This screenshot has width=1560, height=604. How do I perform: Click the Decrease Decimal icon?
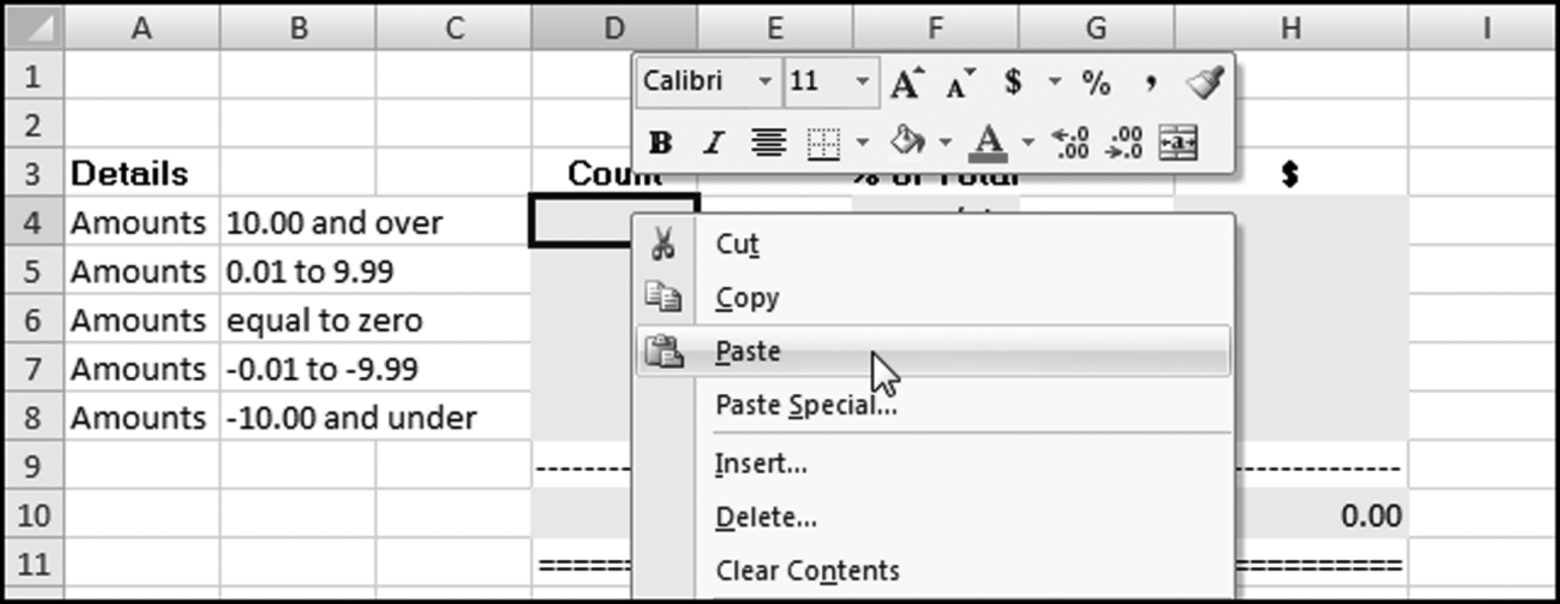coord(1125,144)
